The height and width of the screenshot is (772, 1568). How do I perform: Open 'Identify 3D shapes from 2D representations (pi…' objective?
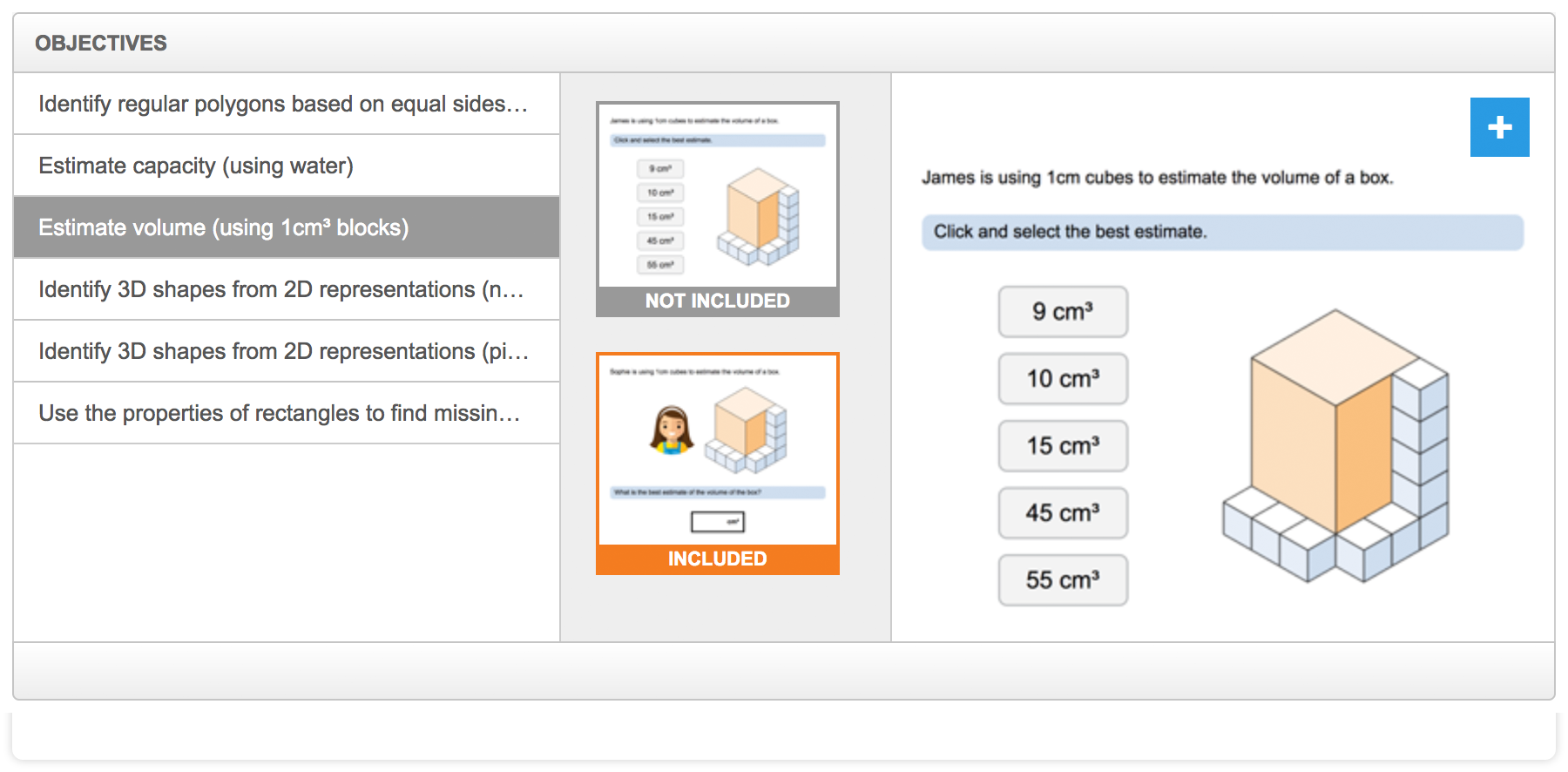coord(284,351)
